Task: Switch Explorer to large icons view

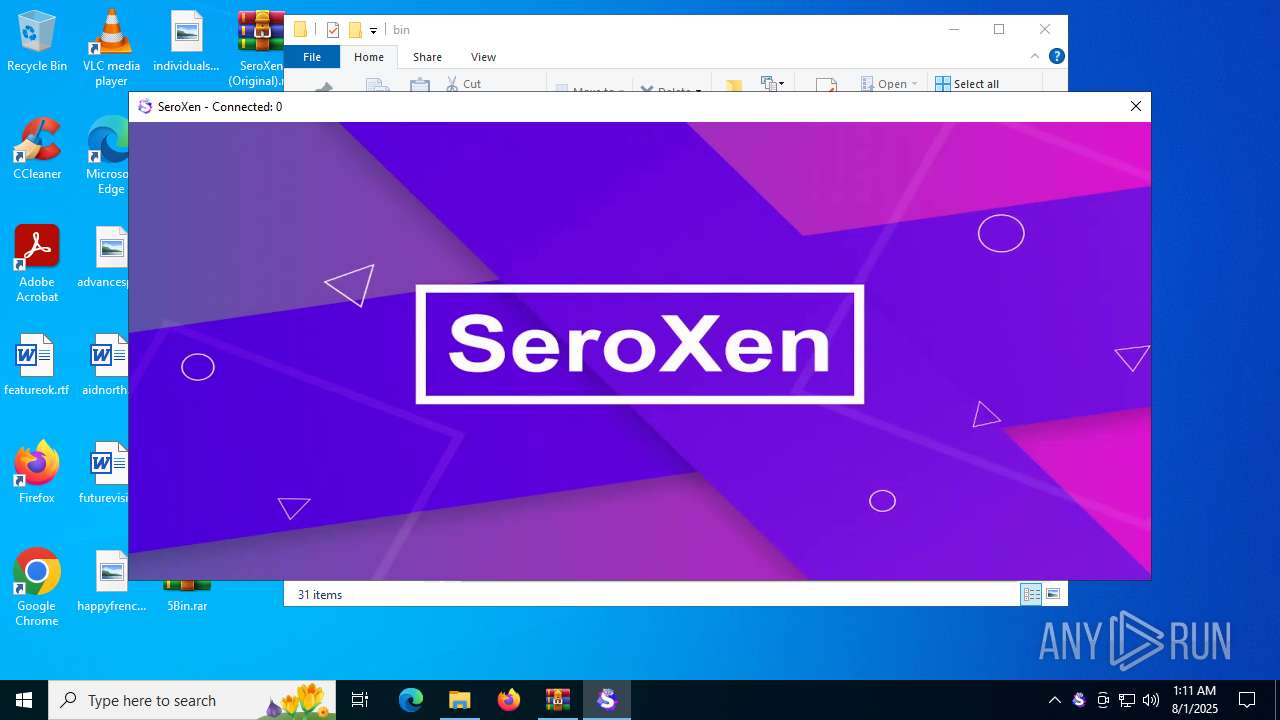Action: tap(1053, 594)
